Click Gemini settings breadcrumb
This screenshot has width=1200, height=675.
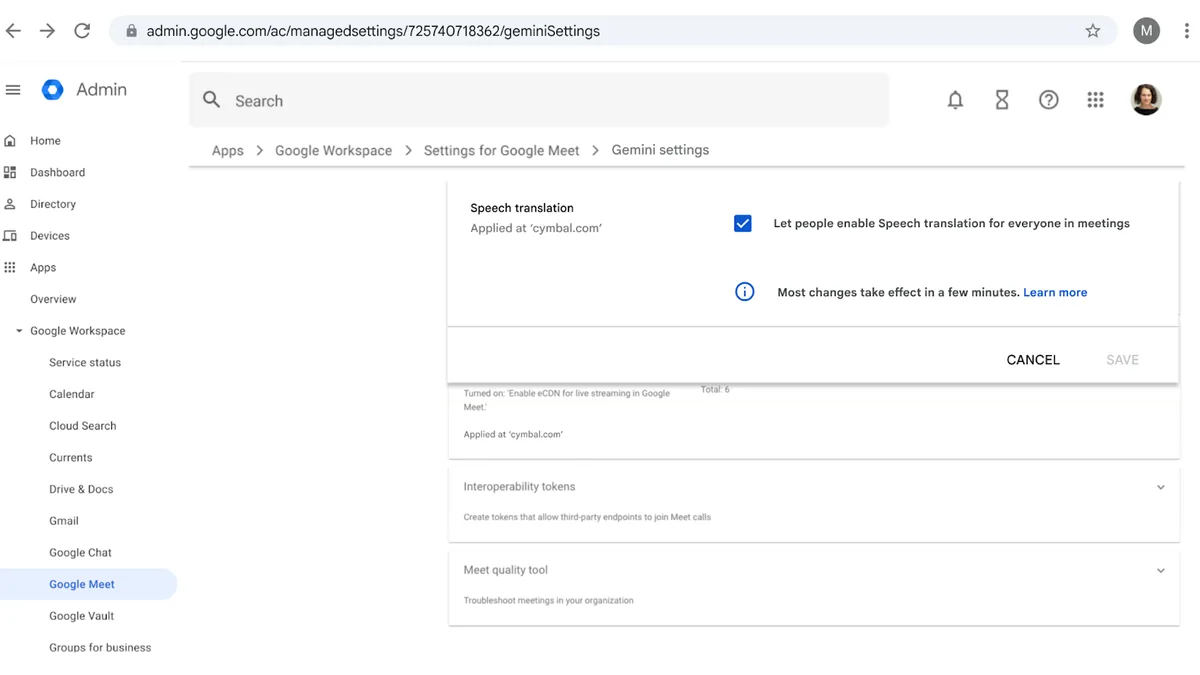(660, 150)
